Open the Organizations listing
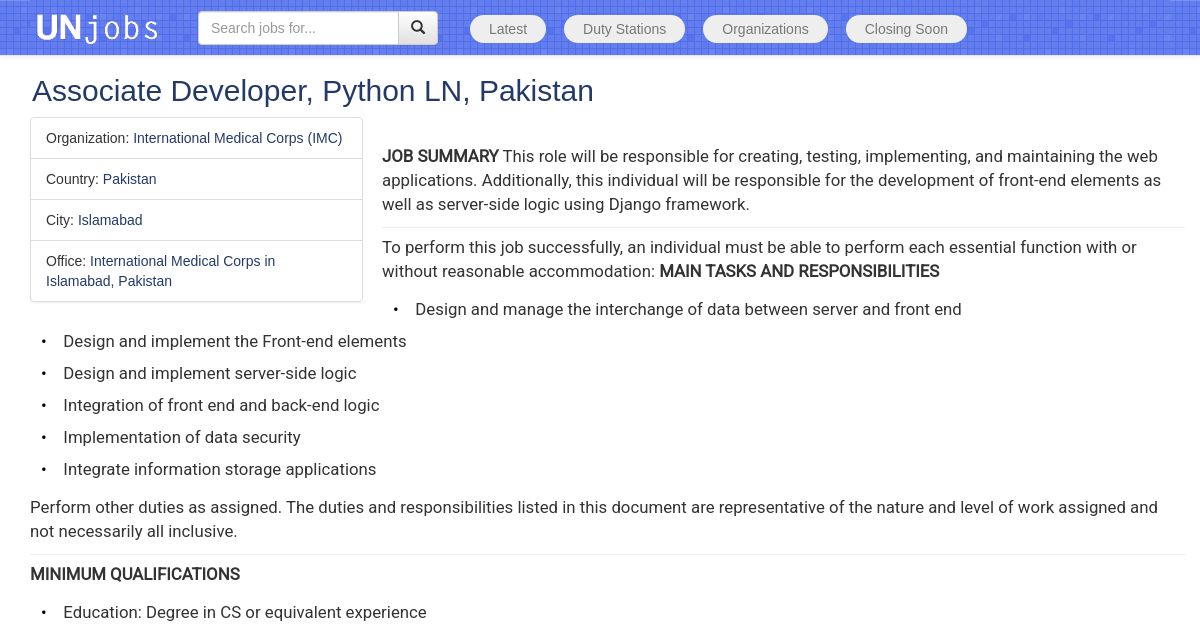Screen dimensions: 1200x628 [765, 29]
